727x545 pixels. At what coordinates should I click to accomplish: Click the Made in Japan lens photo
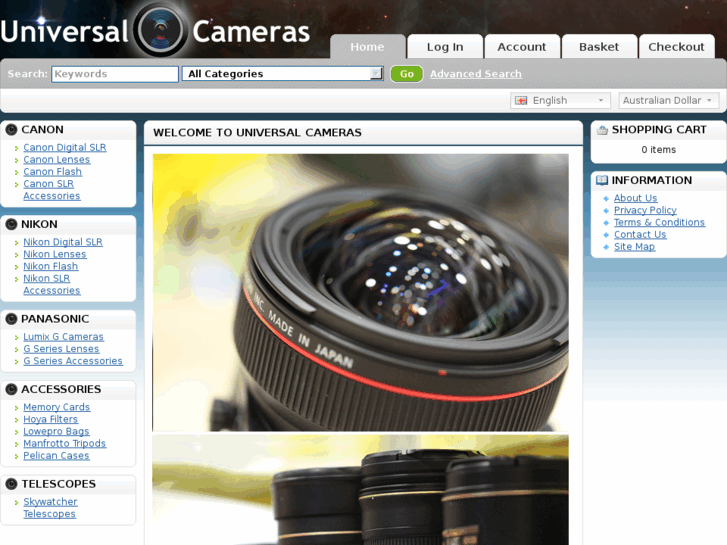coord(360,293)
